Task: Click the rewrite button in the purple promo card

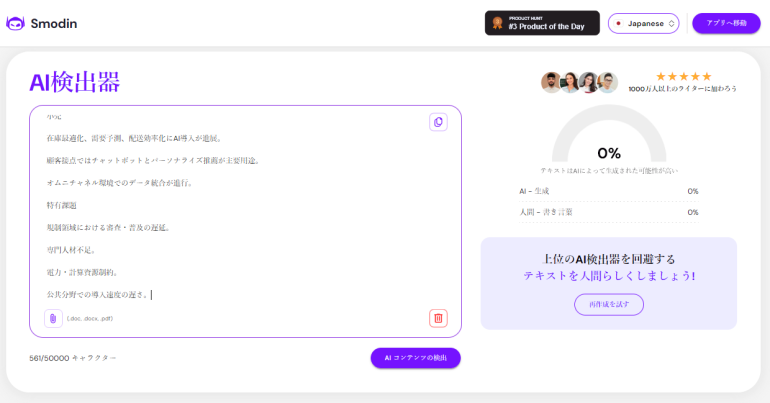Action: (609, 304)
